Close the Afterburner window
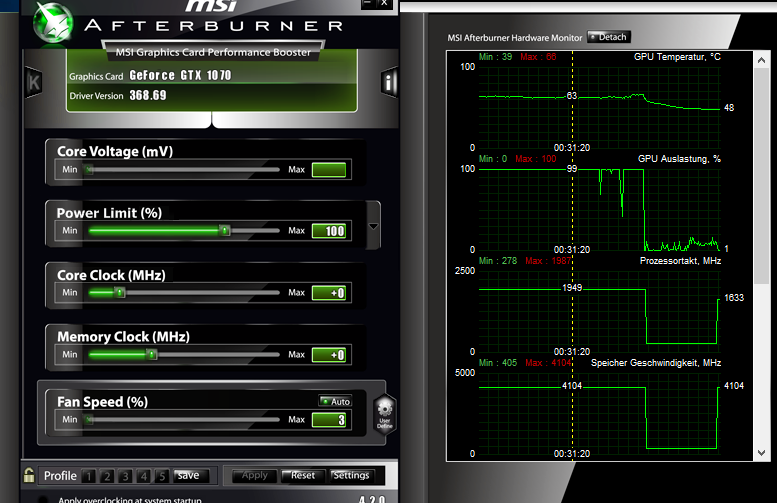Viewport: 777px width, 503px height. click(384, 3)
